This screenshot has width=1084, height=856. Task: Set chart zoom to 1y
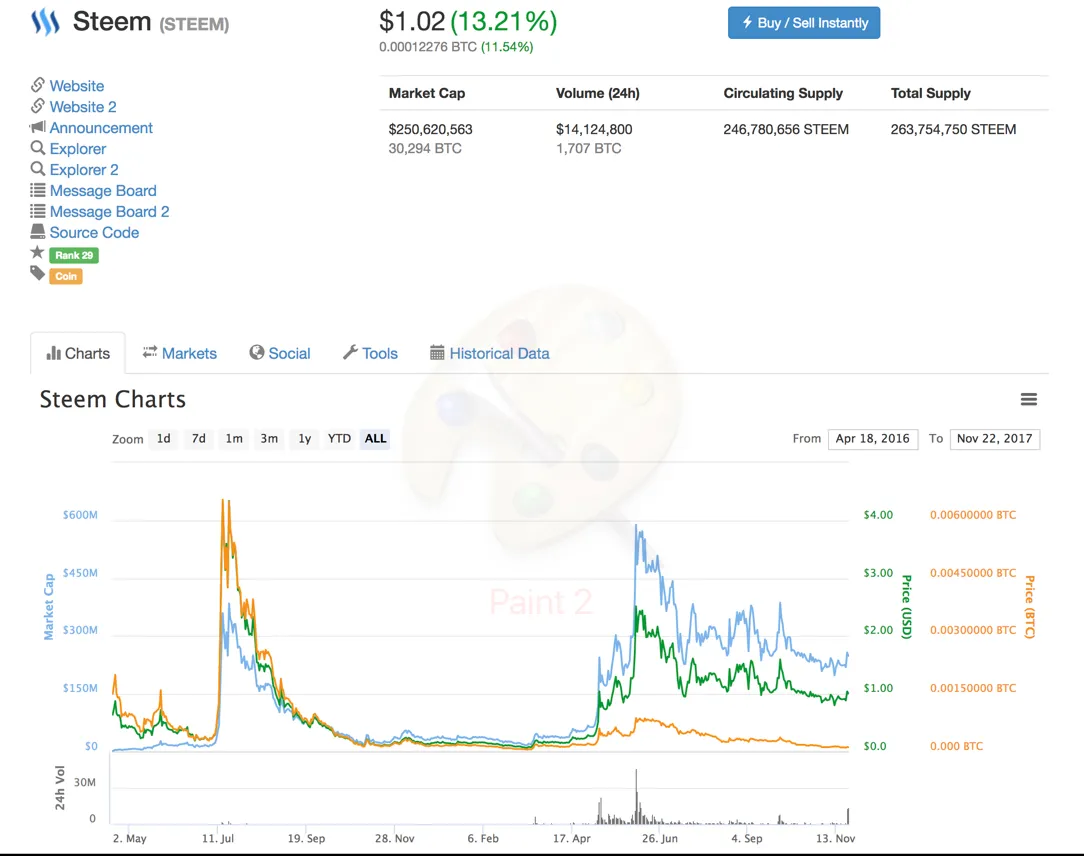pyautogui.click(x=305, y=438)
